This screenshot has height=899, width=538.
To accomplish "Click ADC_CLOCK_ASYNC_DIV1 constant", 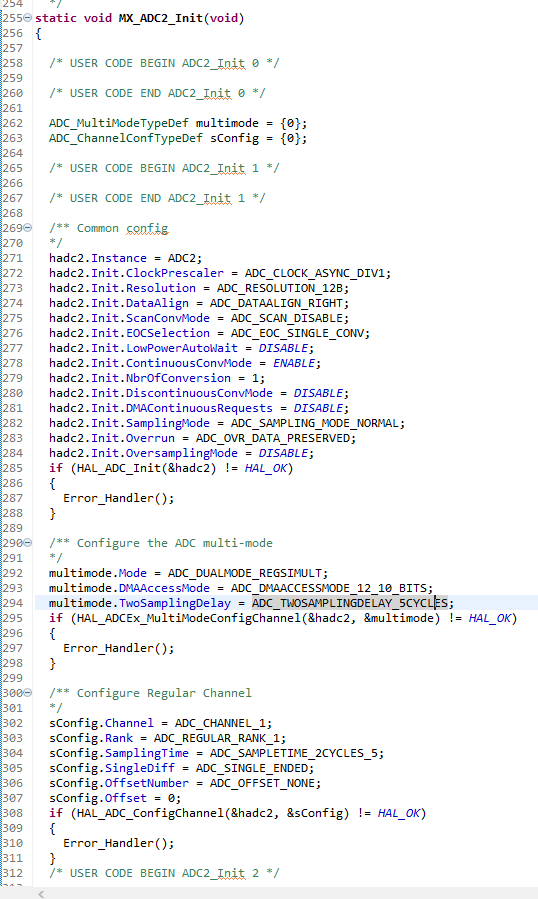I will coord(315,273).
